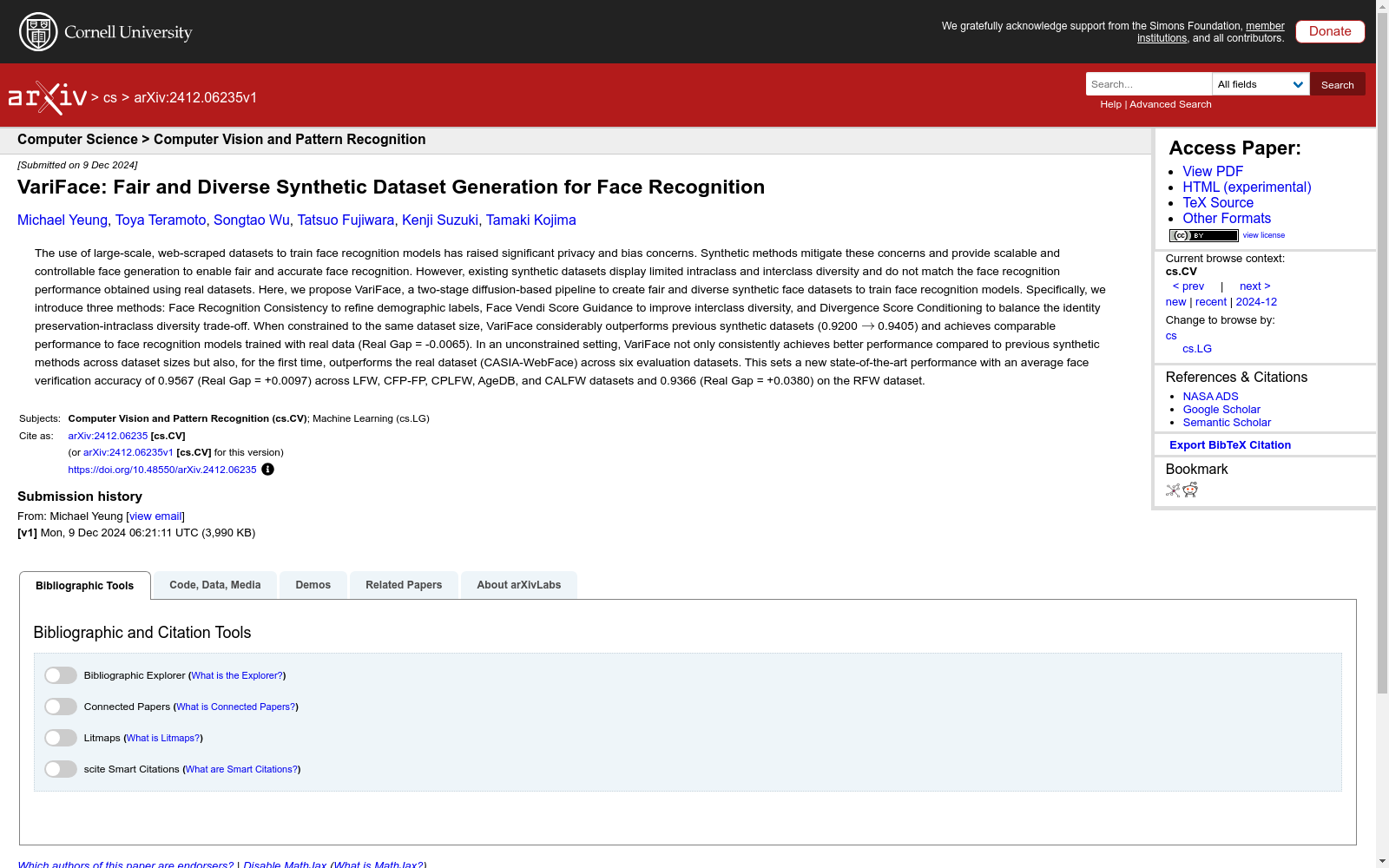Click the Cornell University logo
This screenshot has height=868, width=1389.
click(106, 32)
